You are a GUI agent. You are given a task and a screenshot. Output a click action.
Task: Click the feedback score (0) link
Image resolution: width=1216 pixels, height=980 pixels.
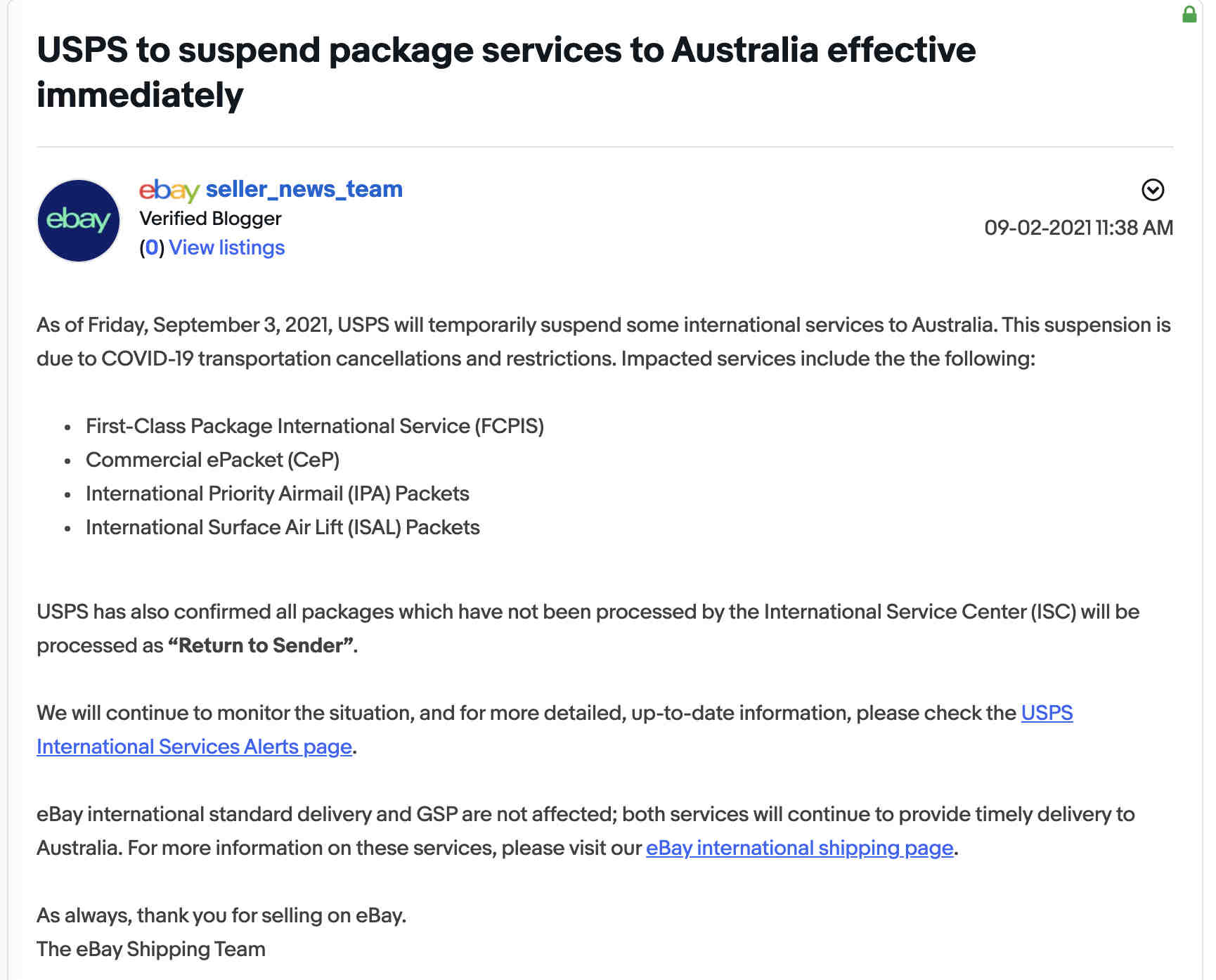coord(152,247)
